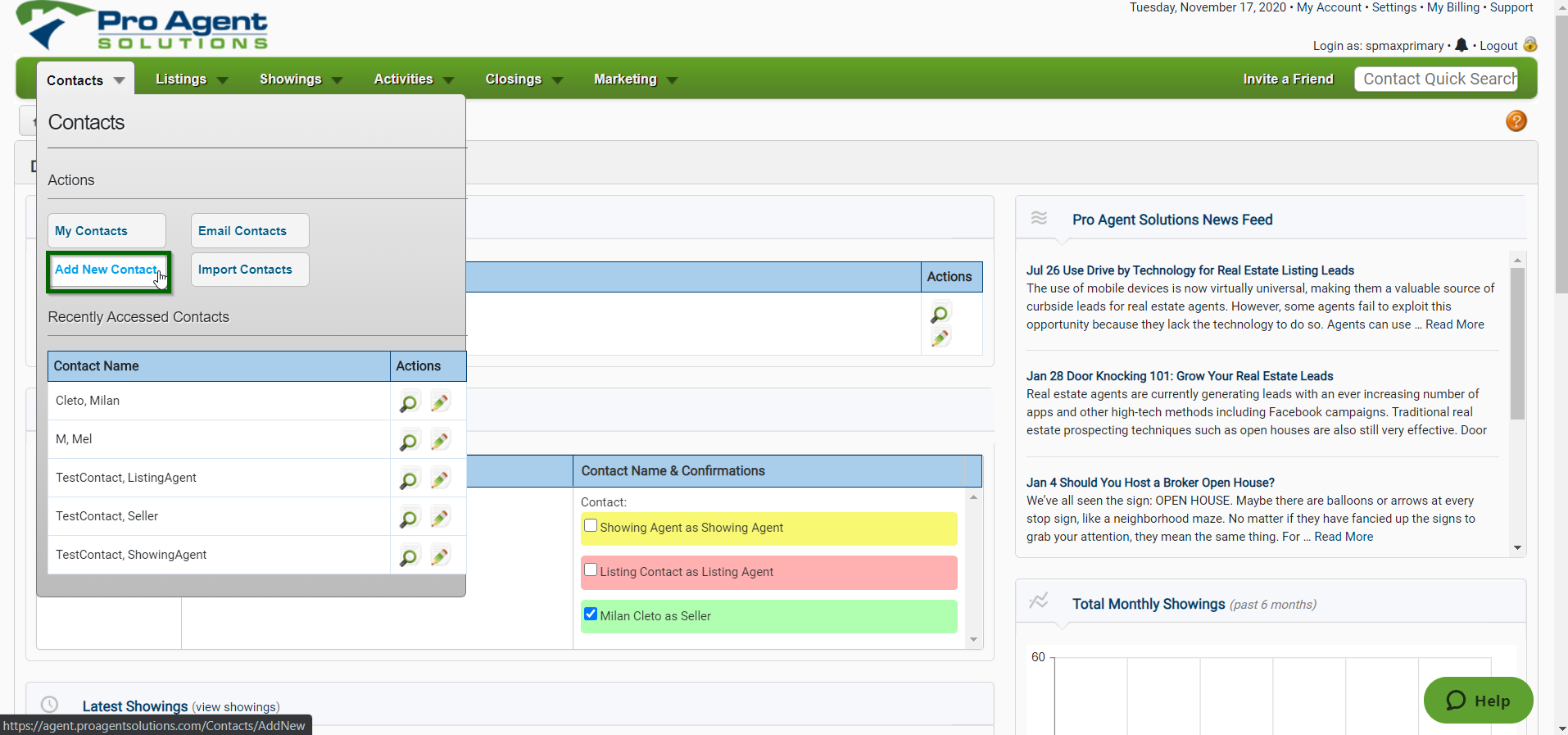Screen dimensions: 1568x735
Task: Check Showing Agent as Showing Agent box
Action: click(591, 526)
